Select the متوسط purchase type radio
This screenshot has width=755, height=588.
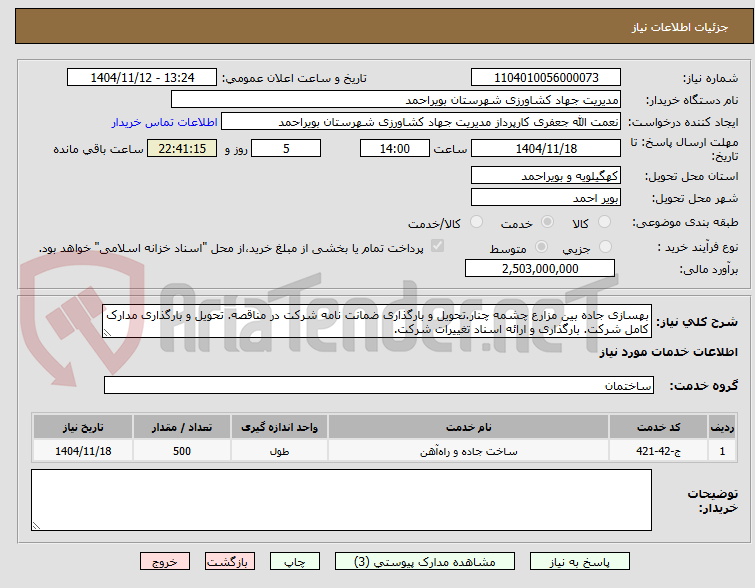541,247
